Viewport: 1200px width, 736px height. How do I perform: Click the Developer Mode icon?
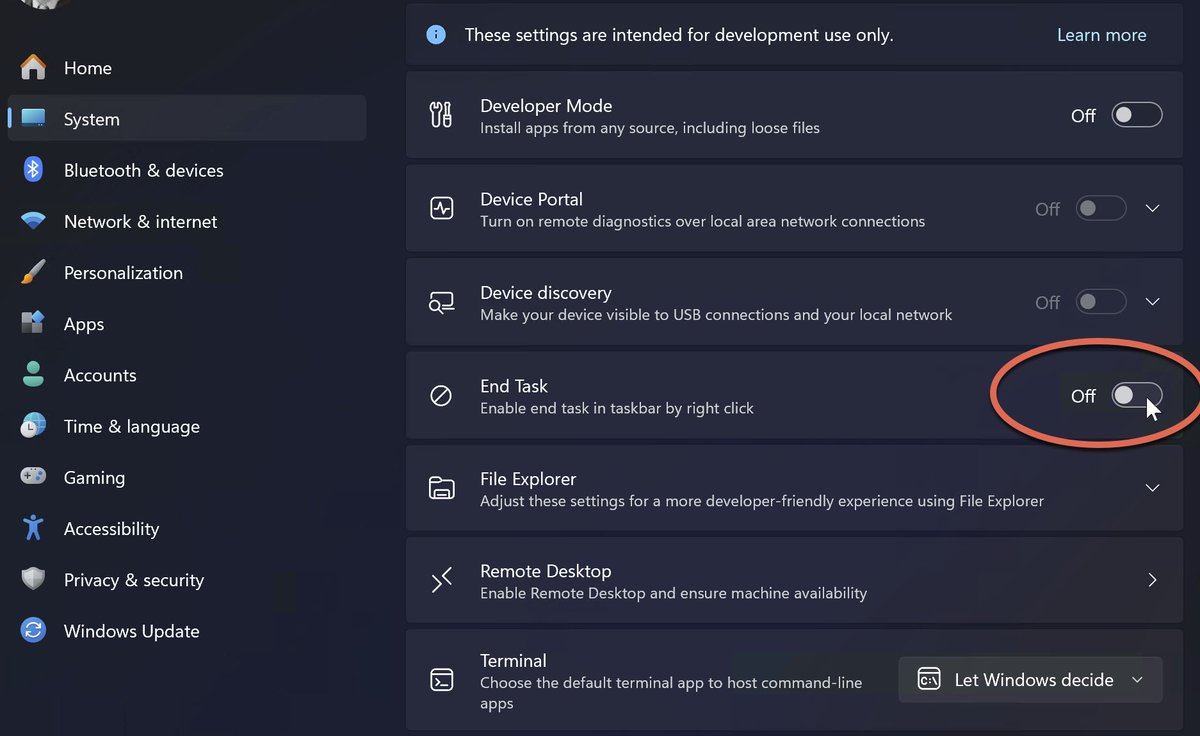[441, 114]
